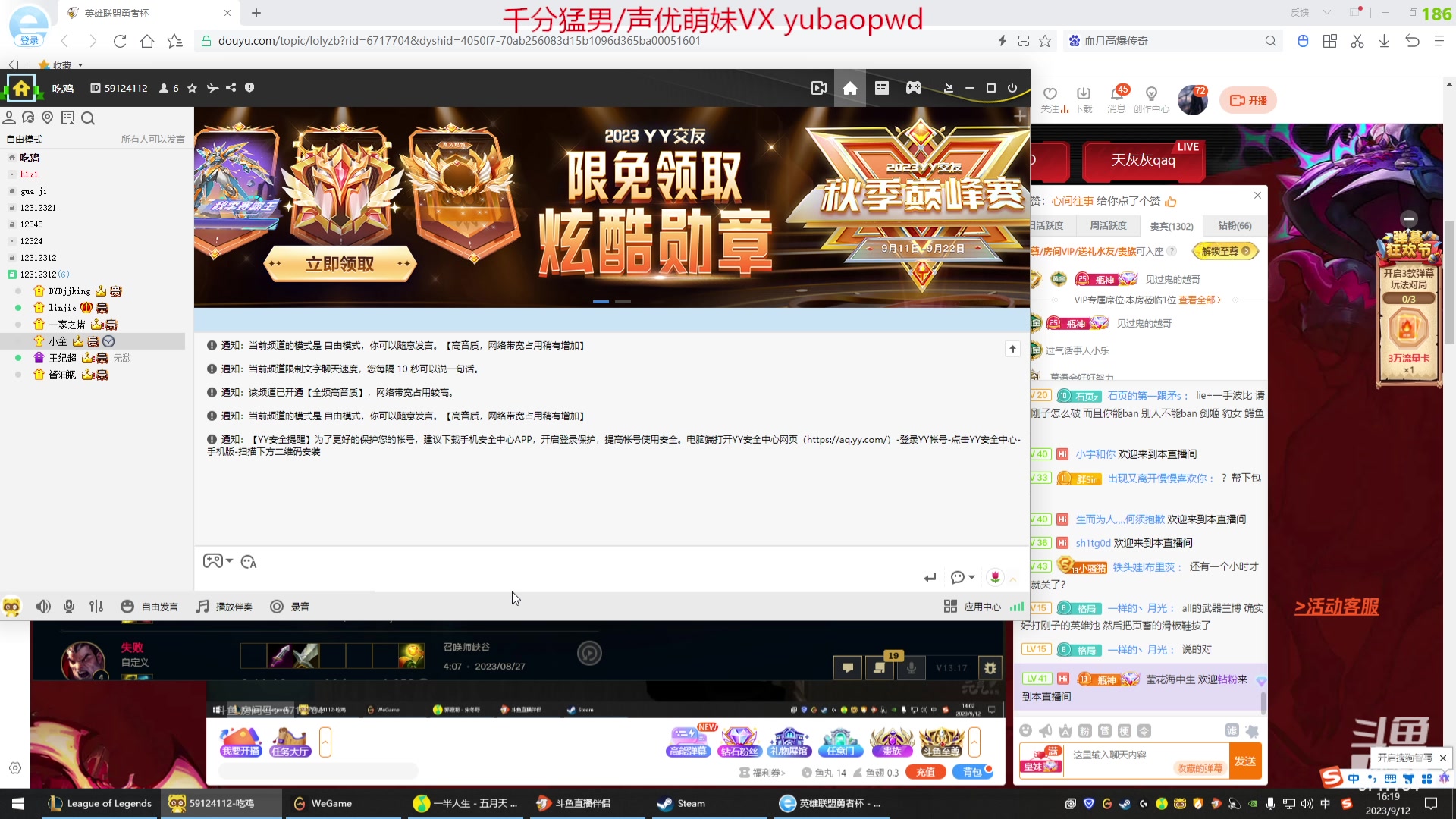1456x819 pixels.
Task: Expand the chat game-emoji dropdown arrow
Action: click(229, 561)
